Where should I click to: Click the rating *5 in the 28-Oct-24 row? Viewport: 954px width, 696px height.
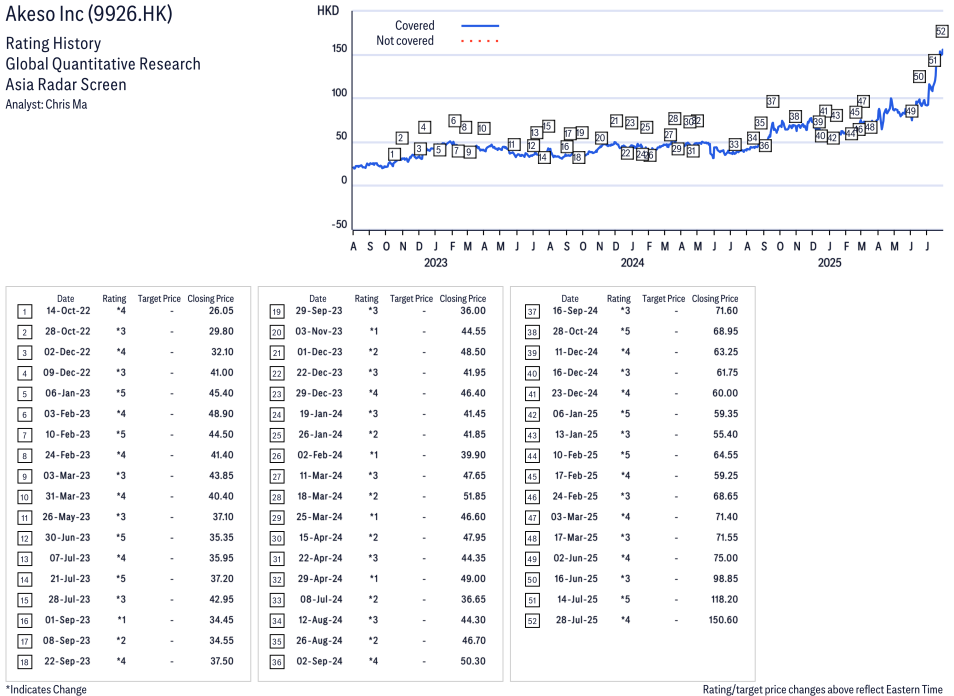625,332
